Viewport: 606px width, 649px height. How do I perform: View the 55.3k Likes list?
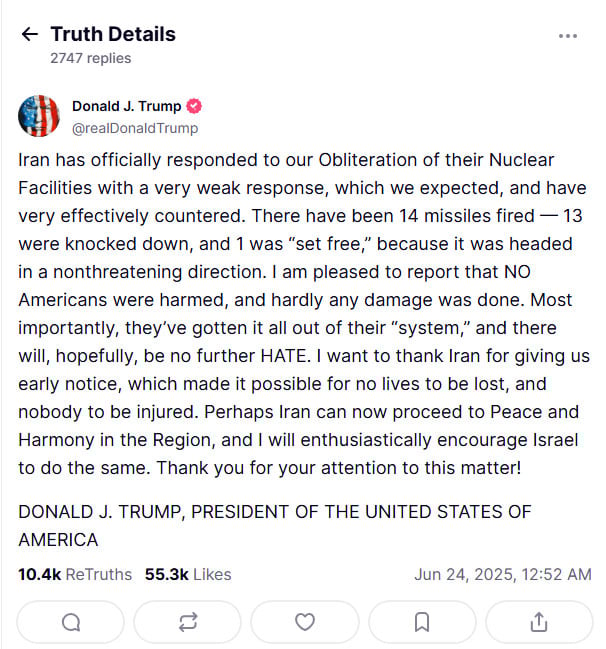188,574
